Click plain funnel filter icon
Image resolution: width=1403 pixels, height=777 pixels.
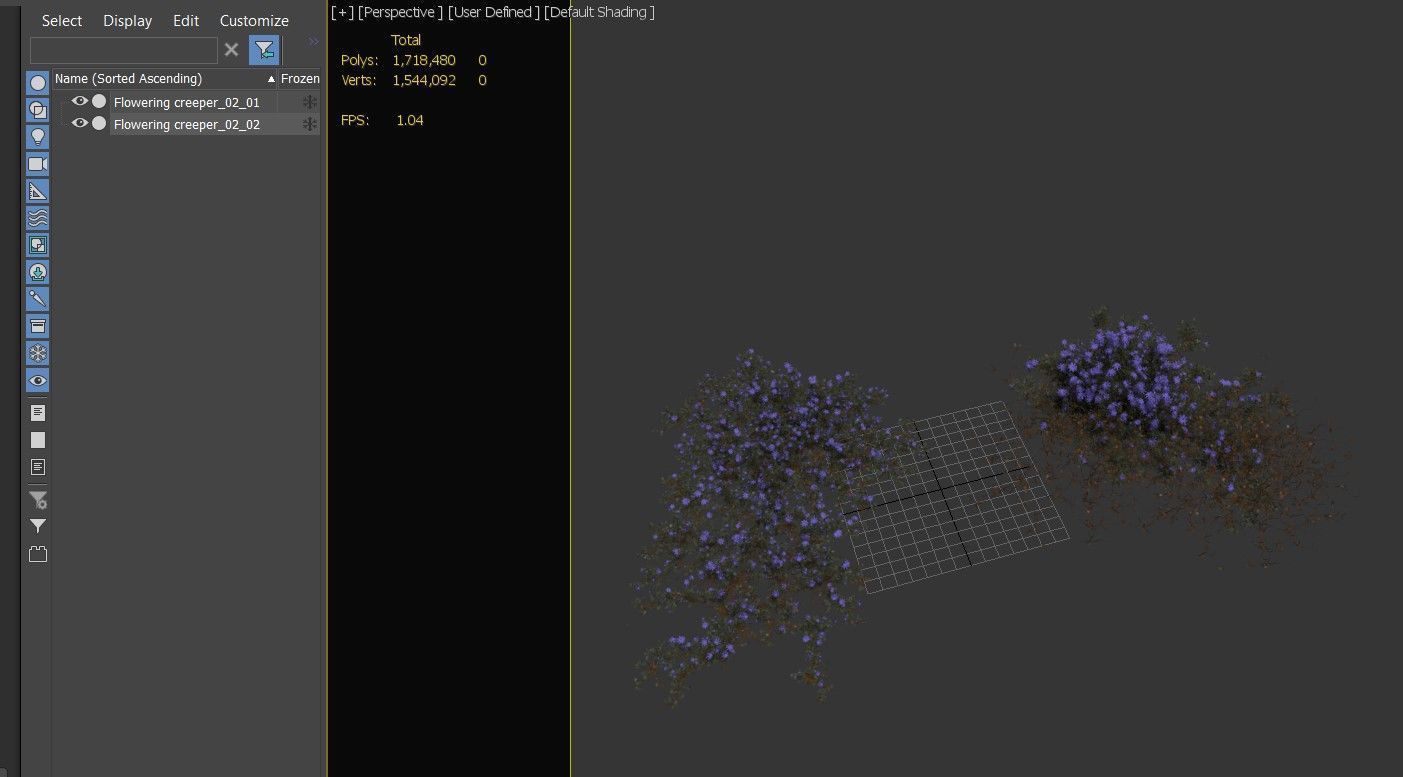[x=38, y=526]
